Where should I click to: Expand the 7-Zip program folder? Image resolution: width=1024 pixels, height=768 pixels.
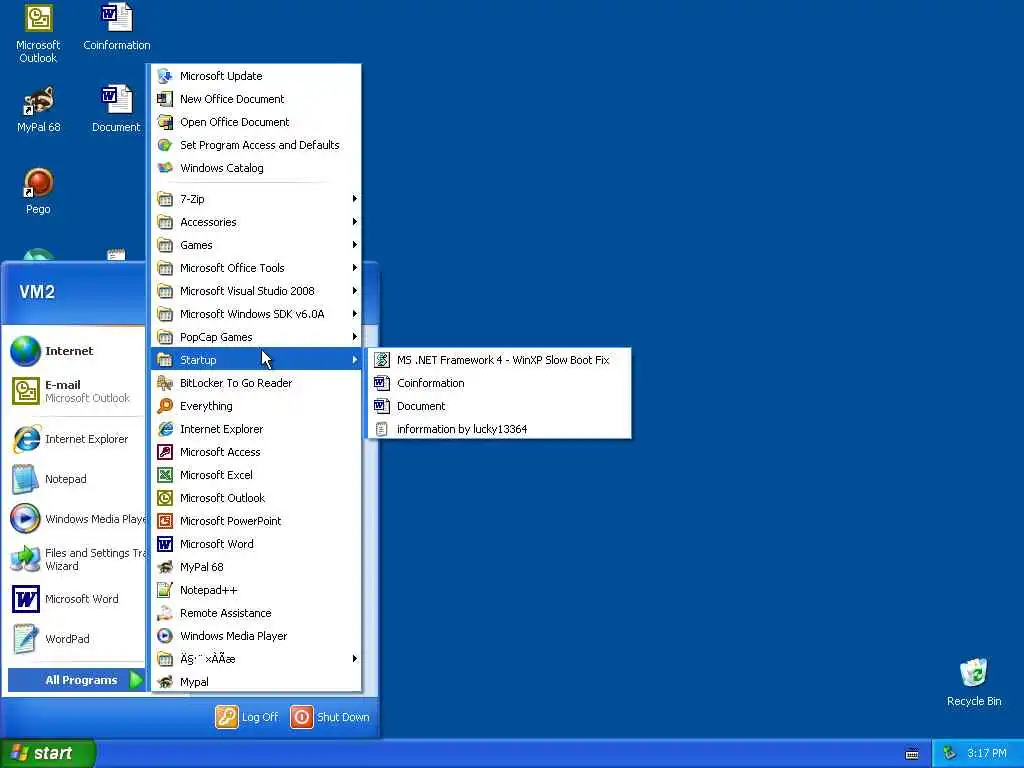(256, 199)
